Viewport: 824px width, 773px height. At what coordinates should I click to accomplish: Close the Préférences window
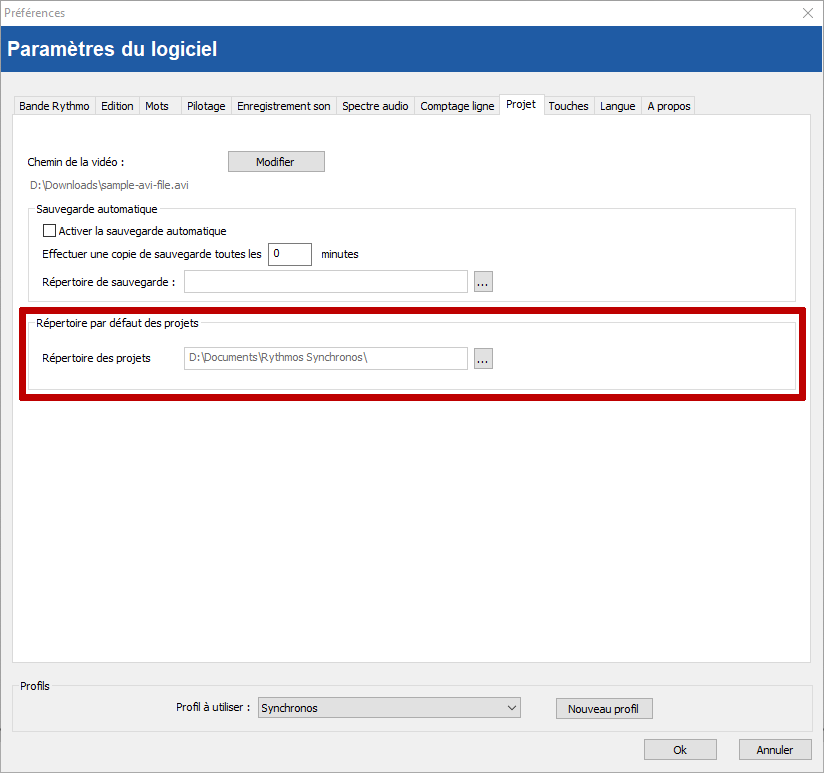click(808, 13)
